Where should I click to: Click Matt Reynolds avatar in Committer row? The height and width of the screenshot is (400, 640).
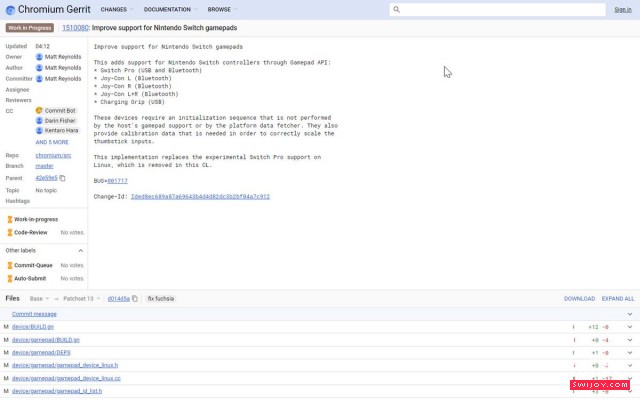pos(39,79)
